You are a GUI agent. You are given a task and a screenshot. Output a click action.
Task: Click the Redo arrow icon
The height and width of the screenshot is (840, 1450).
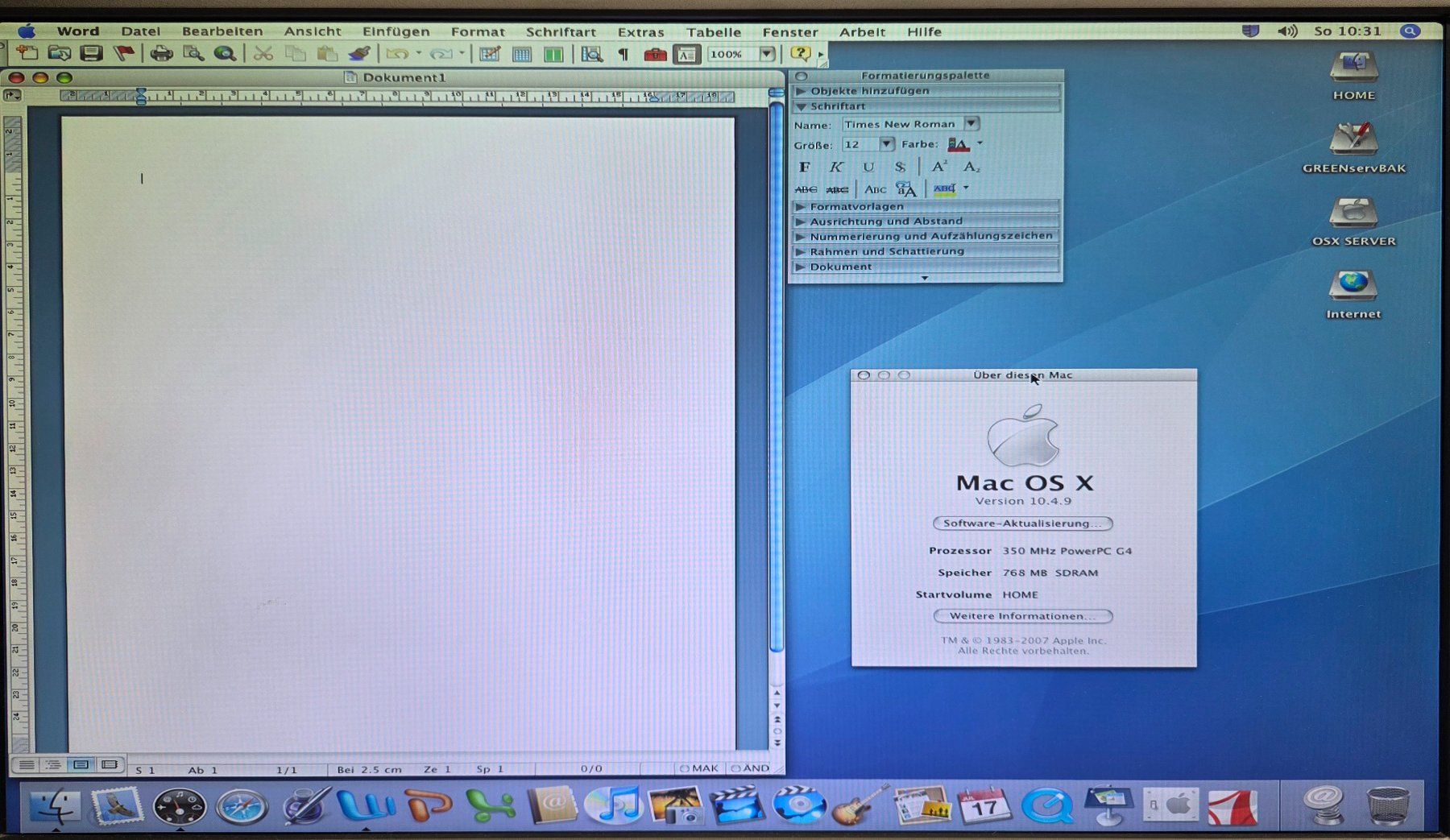coord(440,54)
